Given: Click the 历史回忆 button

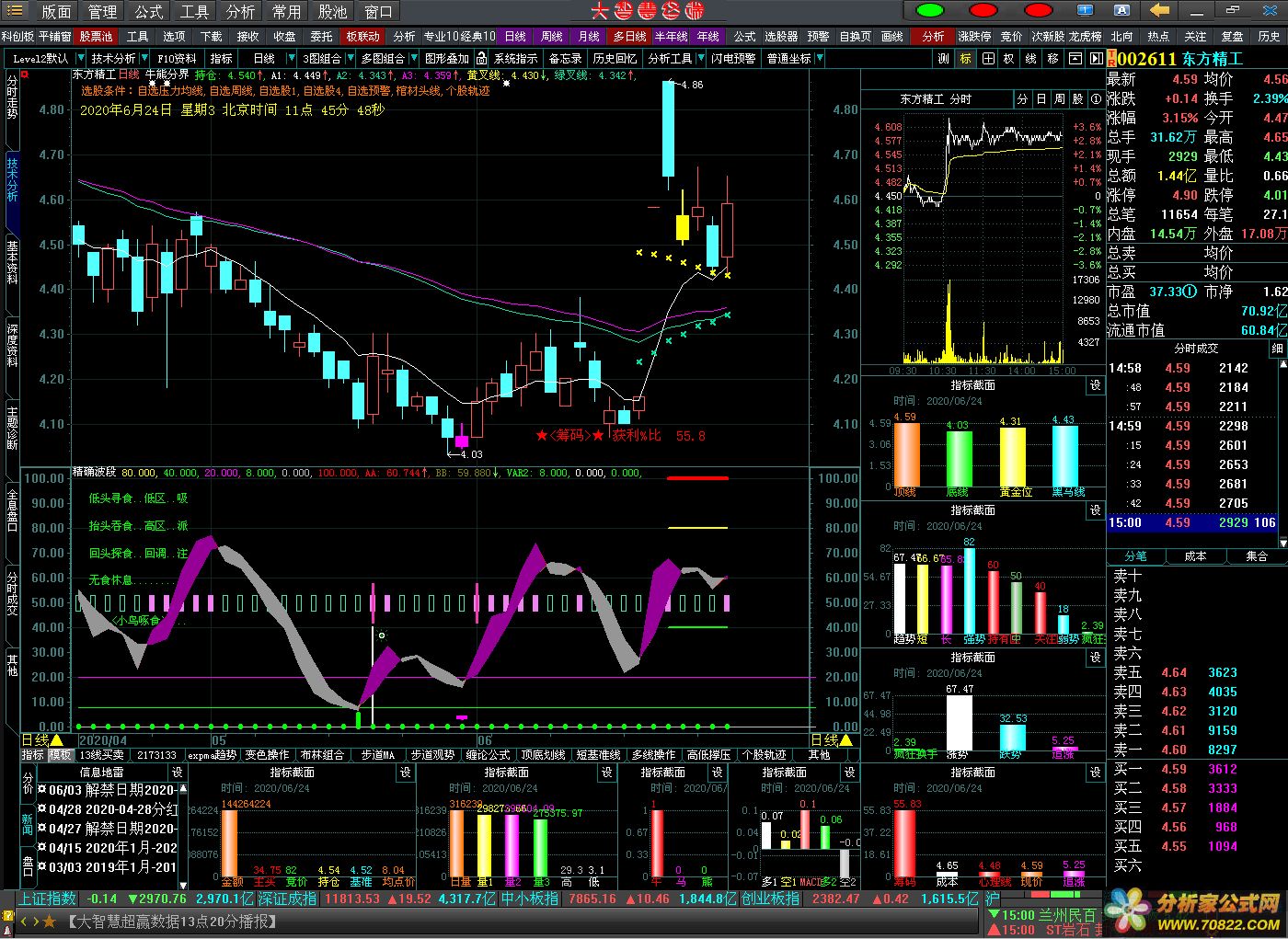Looking at the screenshot, I should click(615, 58).
